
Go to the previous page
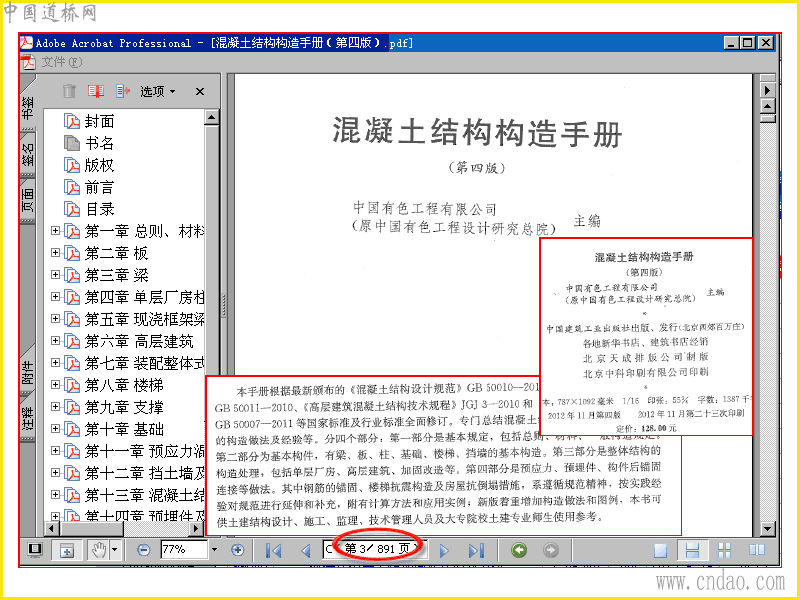pyautogui.click(x=306, y=551)
